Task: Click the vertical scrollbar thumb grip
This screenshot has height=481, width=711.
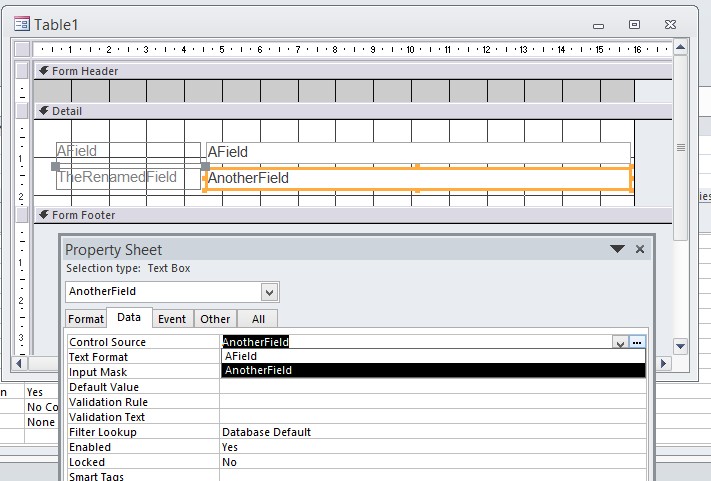Action: click(680, 147)
